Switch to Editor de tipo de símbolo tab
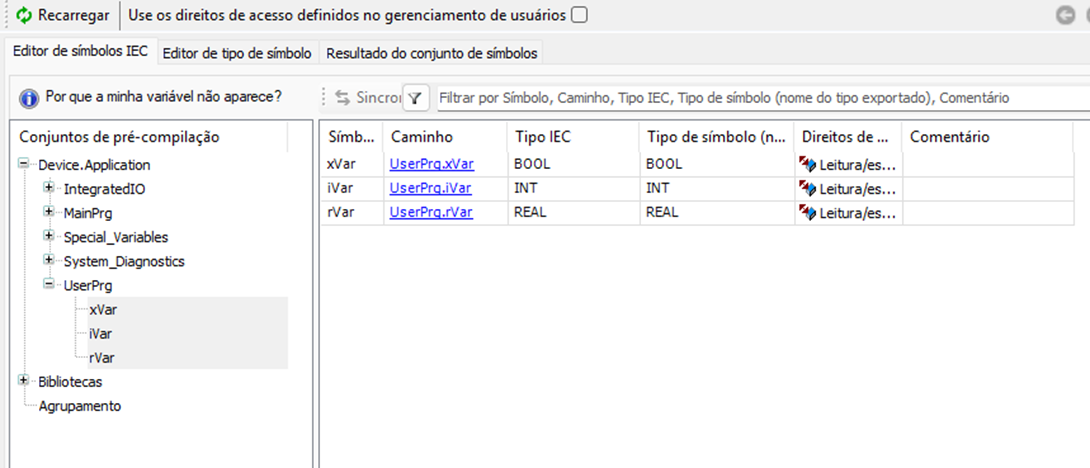This screenshot has height=468, width=1090. pos(236,53)
